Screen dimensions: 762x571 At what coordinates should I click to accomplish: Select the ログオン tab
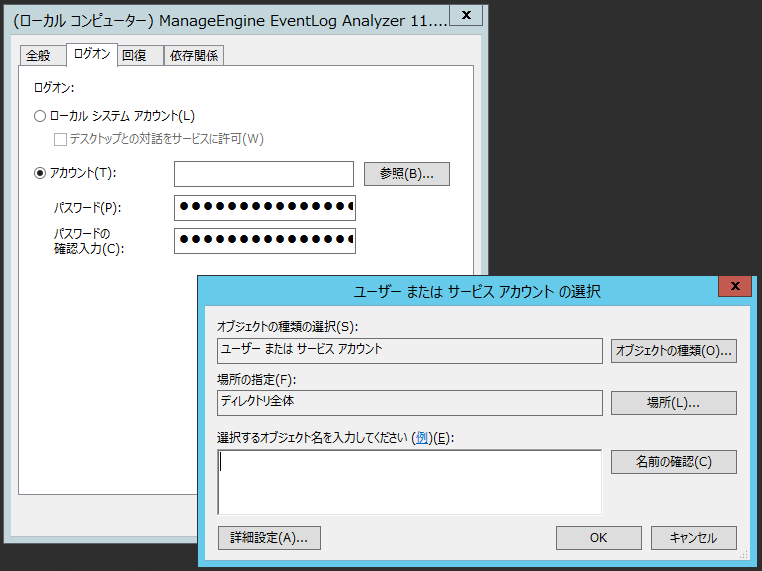[92, 54]
